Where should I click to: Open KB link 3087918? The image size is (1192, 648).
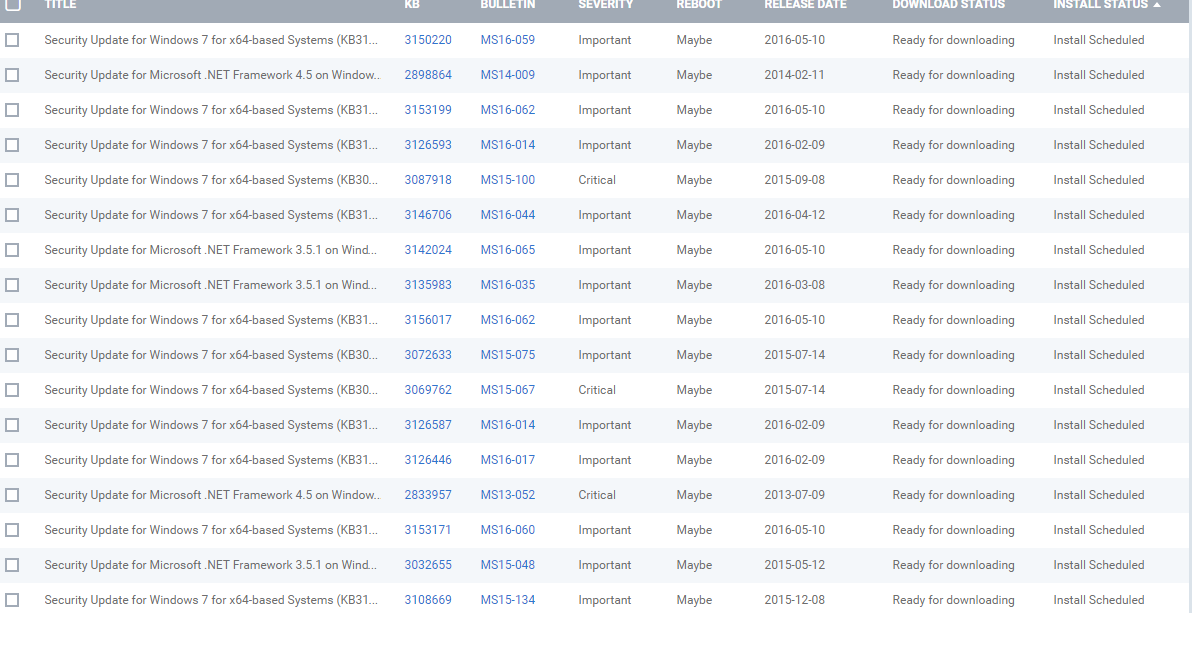(428, 180)
